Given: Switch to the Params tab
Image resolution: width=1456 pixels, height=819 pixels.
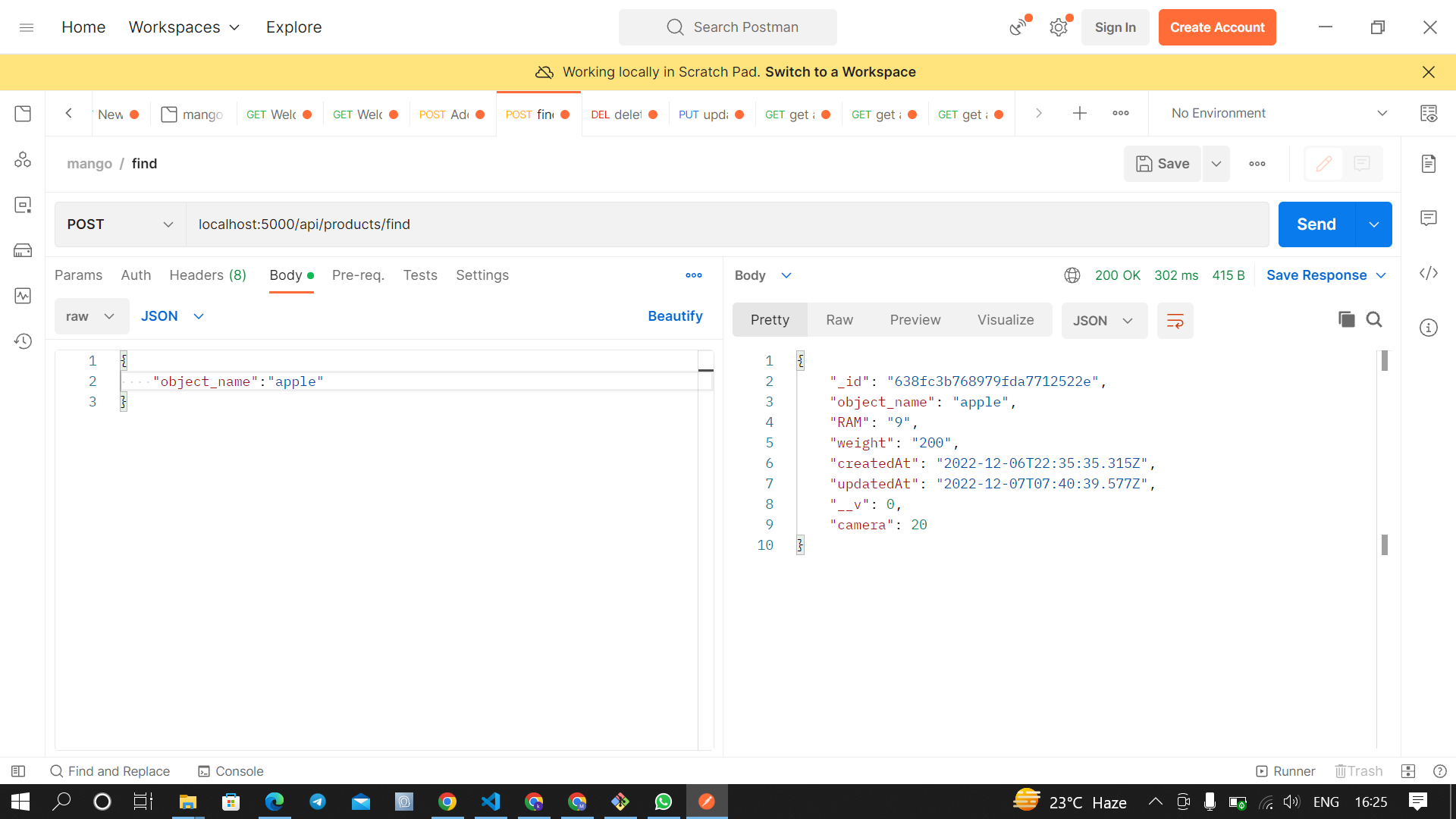Looking at the screenshot, I should pos(78,275).
